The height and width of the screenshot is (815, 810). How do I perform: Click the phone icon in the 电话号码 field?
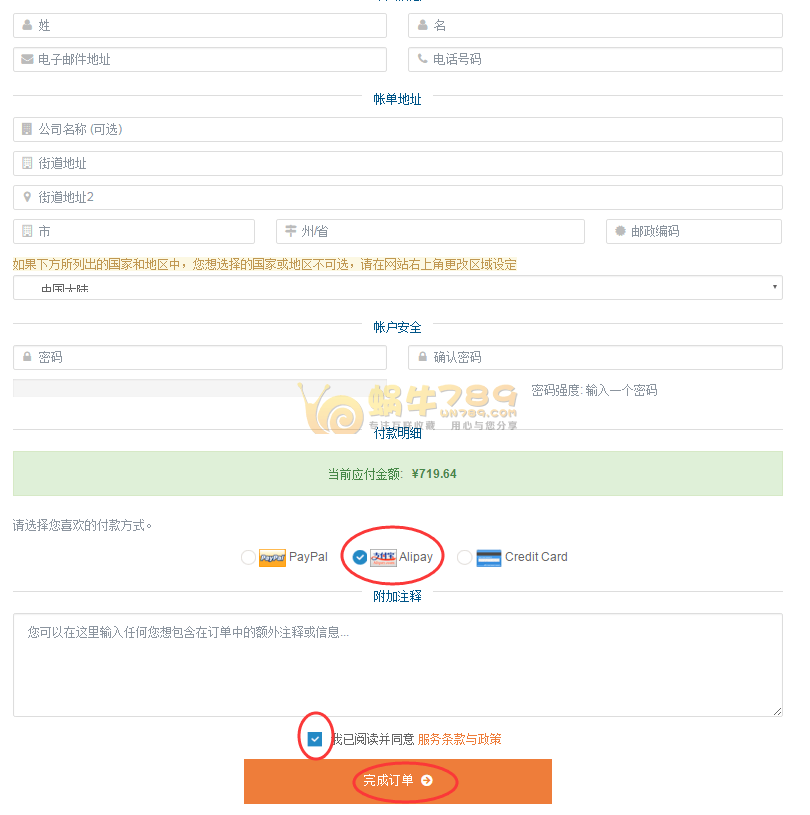(x=424, y=59)
